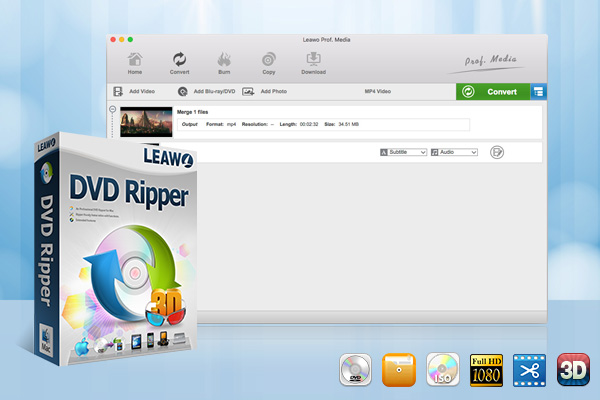Open the Home section
600x400 pixels.
pyautogui.click(x=135, y=63)
